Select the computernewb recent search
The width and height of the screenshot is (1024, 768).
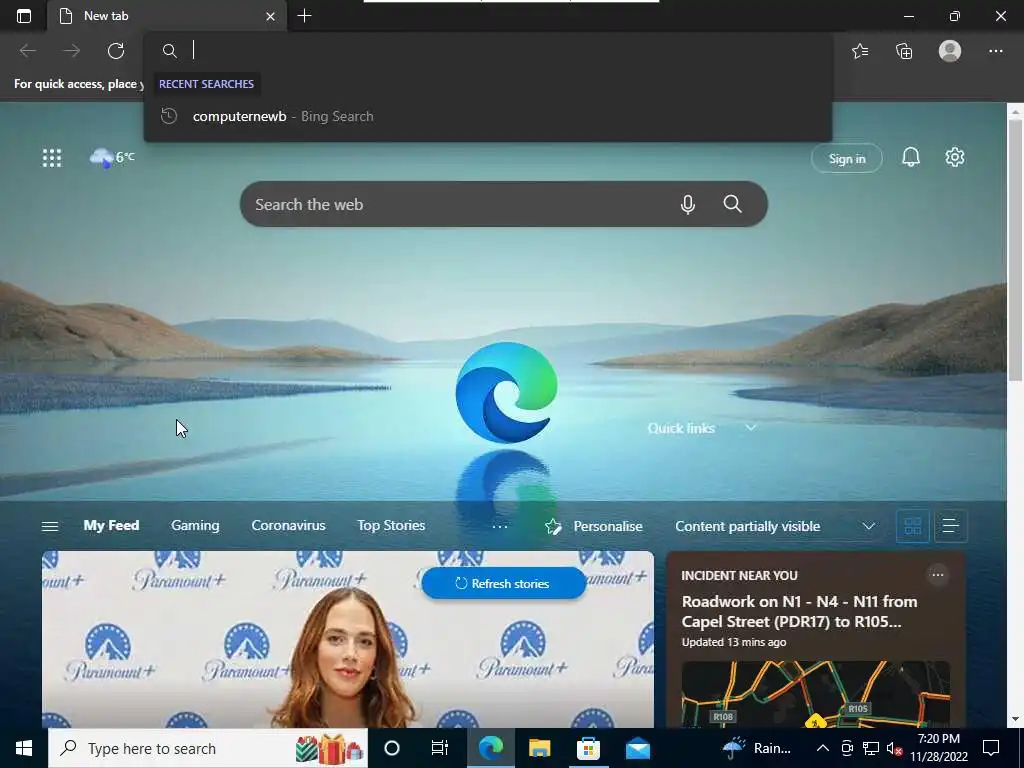[x=487, y=116]
